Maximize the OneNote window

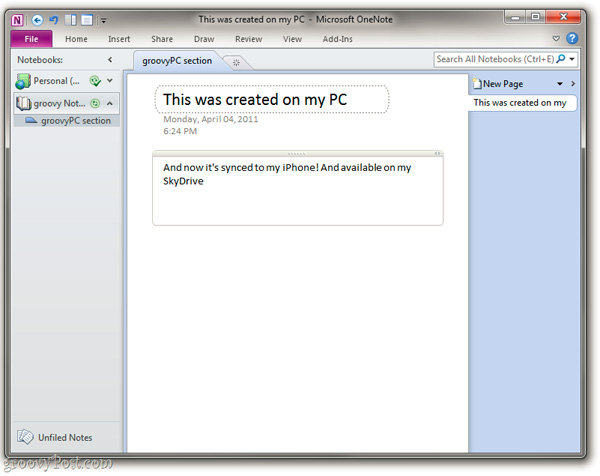[535, 17]
